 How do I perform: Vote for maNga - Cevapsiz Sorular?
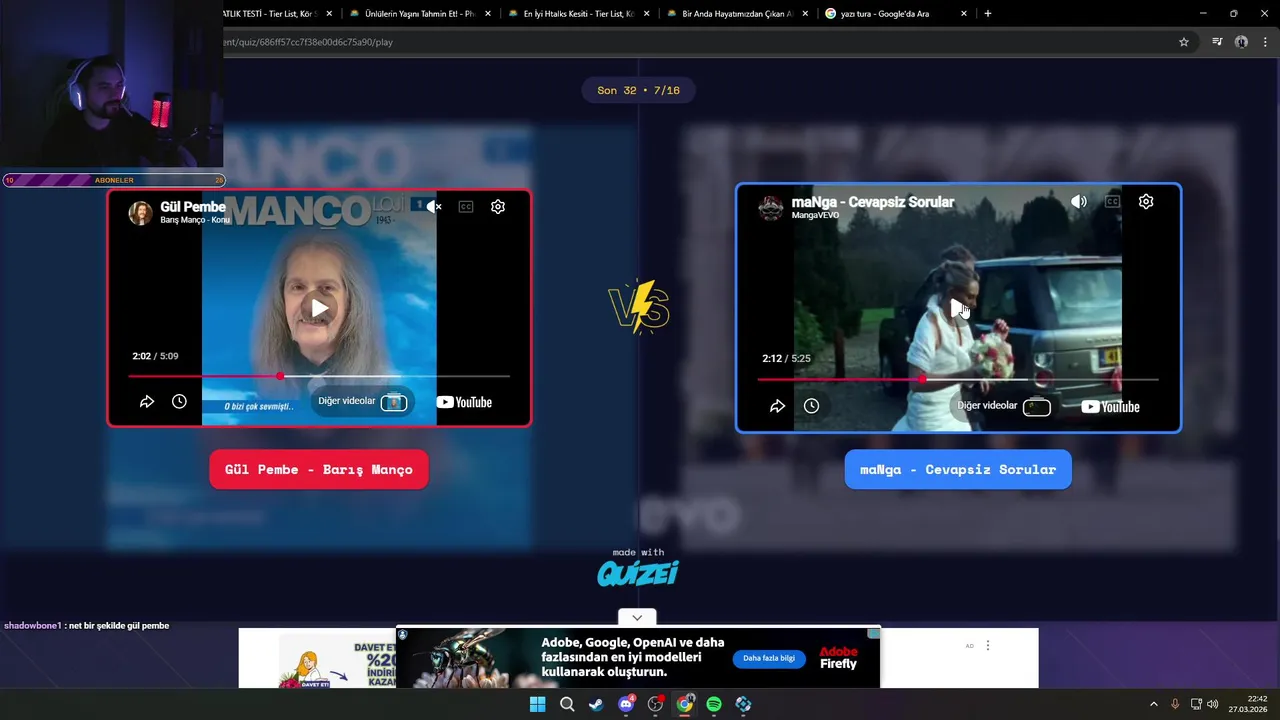click(x=958, y=469)
